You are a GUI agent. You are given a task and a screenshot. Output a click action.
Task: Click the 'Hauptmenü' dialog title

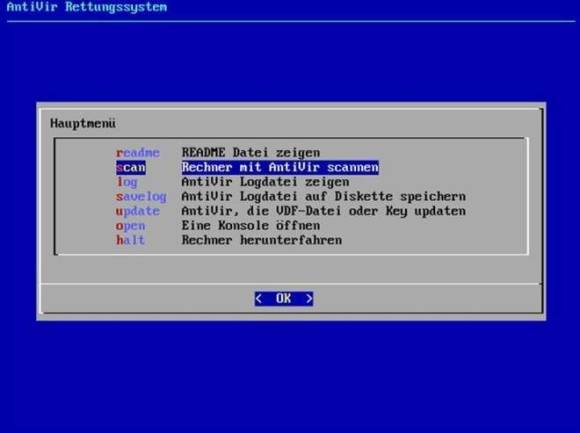[83, 123]
